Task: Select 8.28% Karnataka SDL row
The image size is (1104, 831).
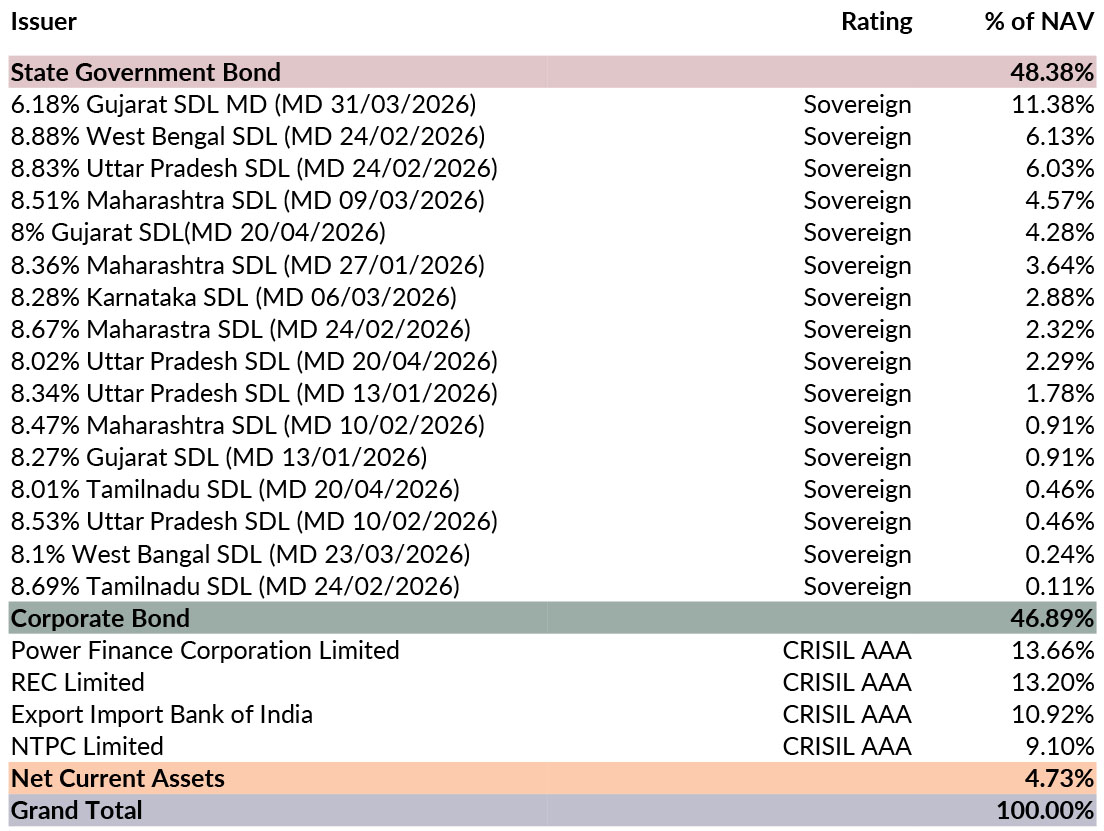Action: tap(233, 297)
